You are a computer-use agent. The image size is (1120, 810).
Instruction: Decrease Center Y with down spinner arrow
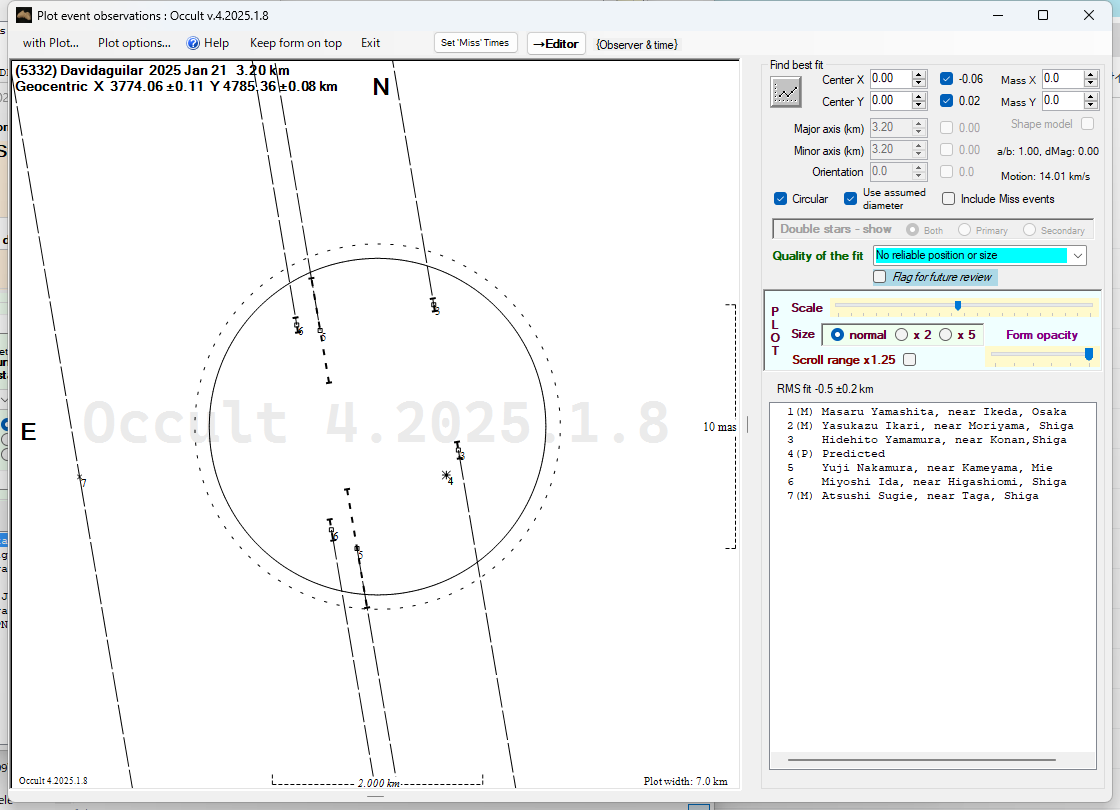pos(918,105)
